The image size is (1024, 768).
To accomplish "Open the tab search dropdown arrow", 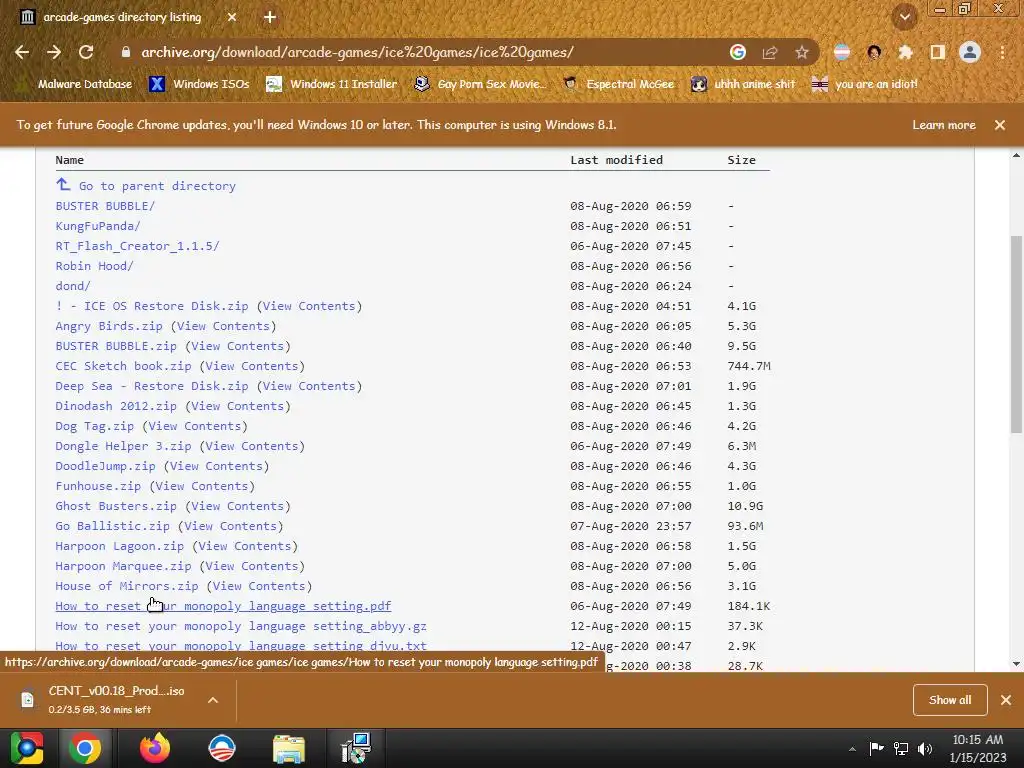I will [904, 18].
